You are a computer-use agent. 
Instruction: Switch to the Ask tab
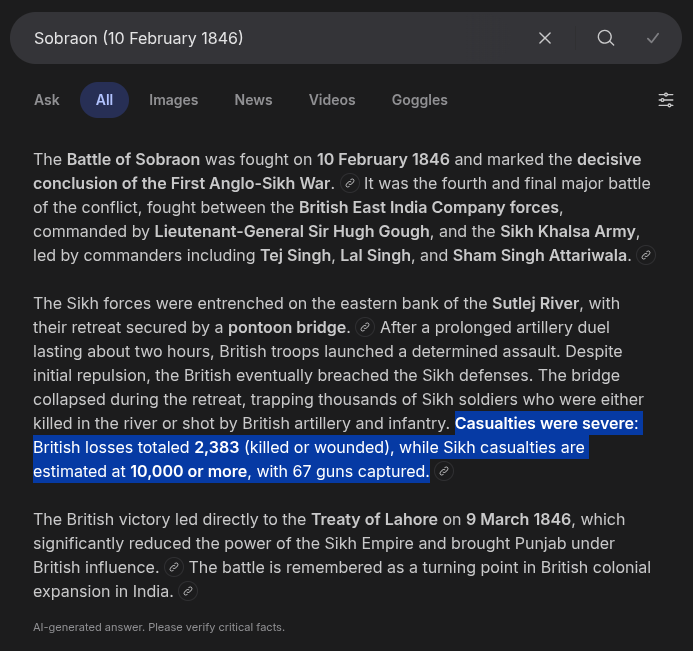47,100
